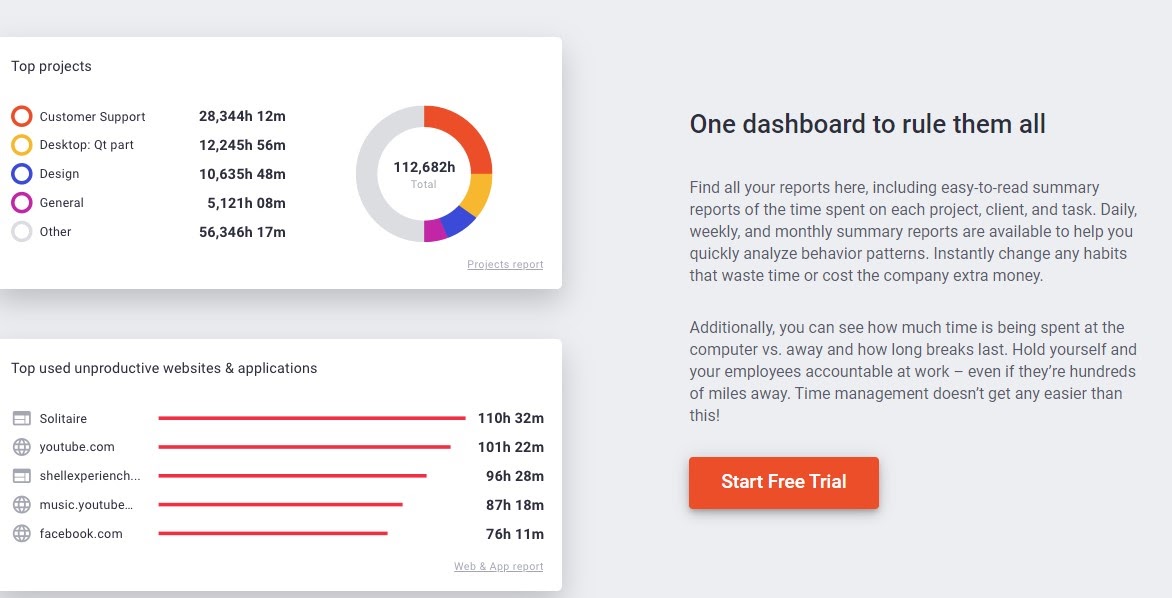
Task: Select the purple General legend ring
Action: [x=22, y=203]
